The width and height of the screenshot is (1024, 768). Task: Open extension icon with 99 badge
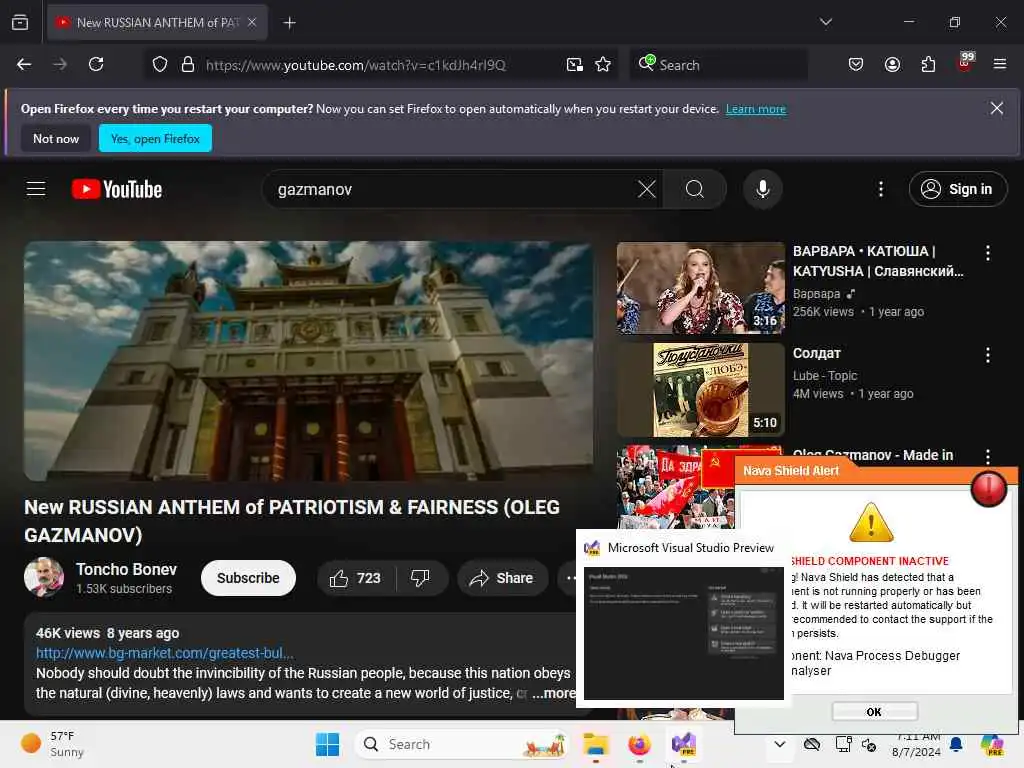[965, 61]
